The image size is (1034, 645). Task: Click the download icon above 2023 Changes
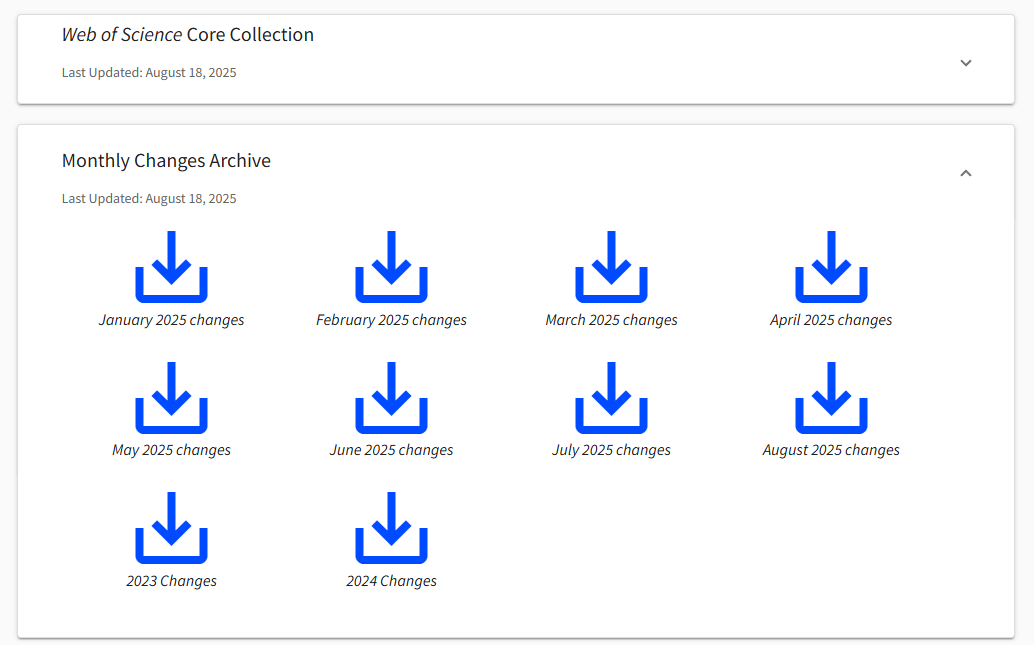(171, 527)
